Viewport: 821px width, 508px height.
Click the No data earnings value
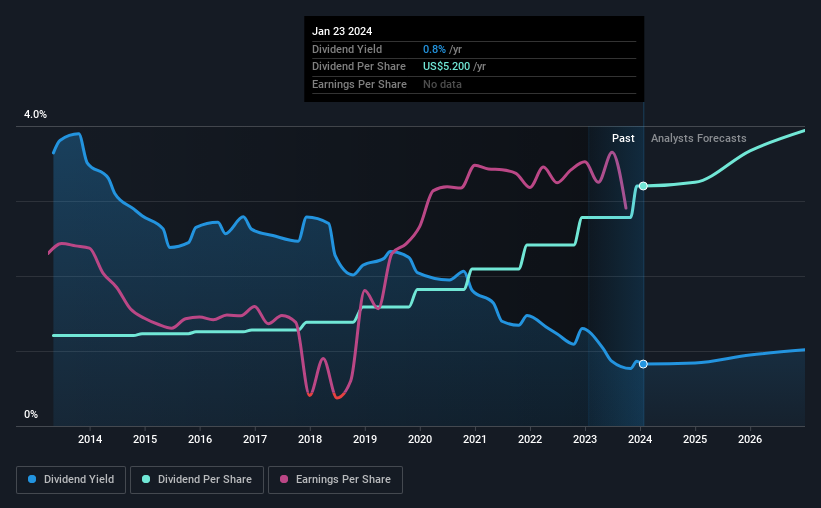[x=442, y=84]
